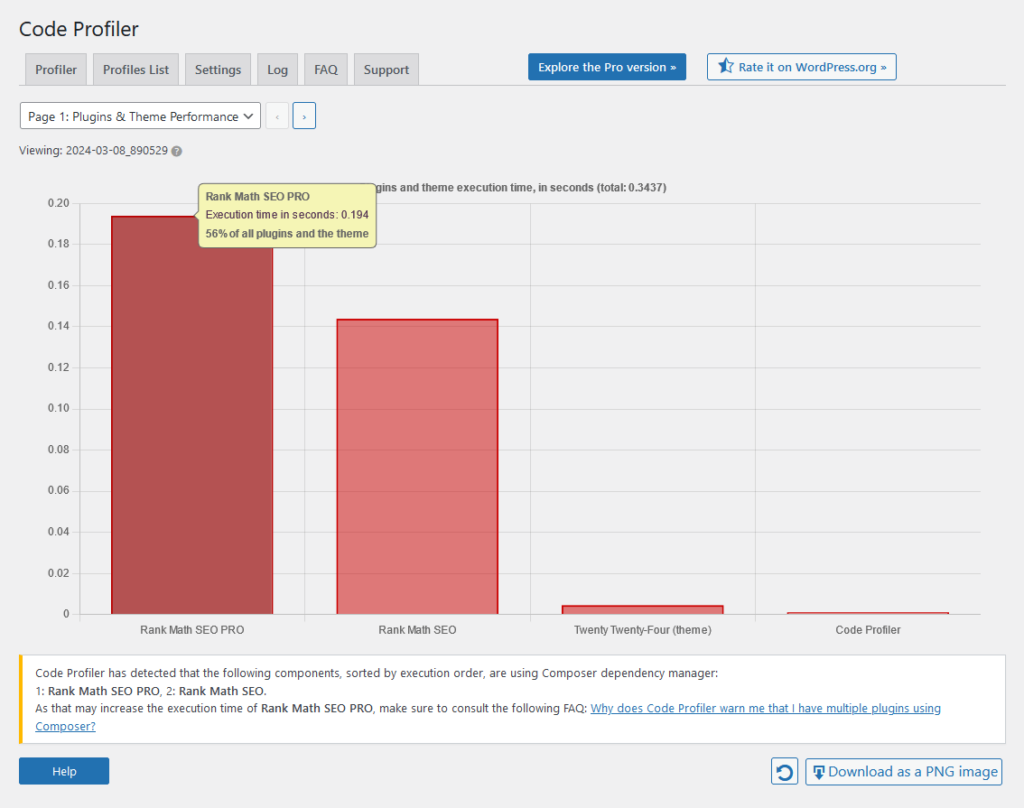Click the Rank Math SEO PRO axis label

pyautogui.click(x=192, y=630)
